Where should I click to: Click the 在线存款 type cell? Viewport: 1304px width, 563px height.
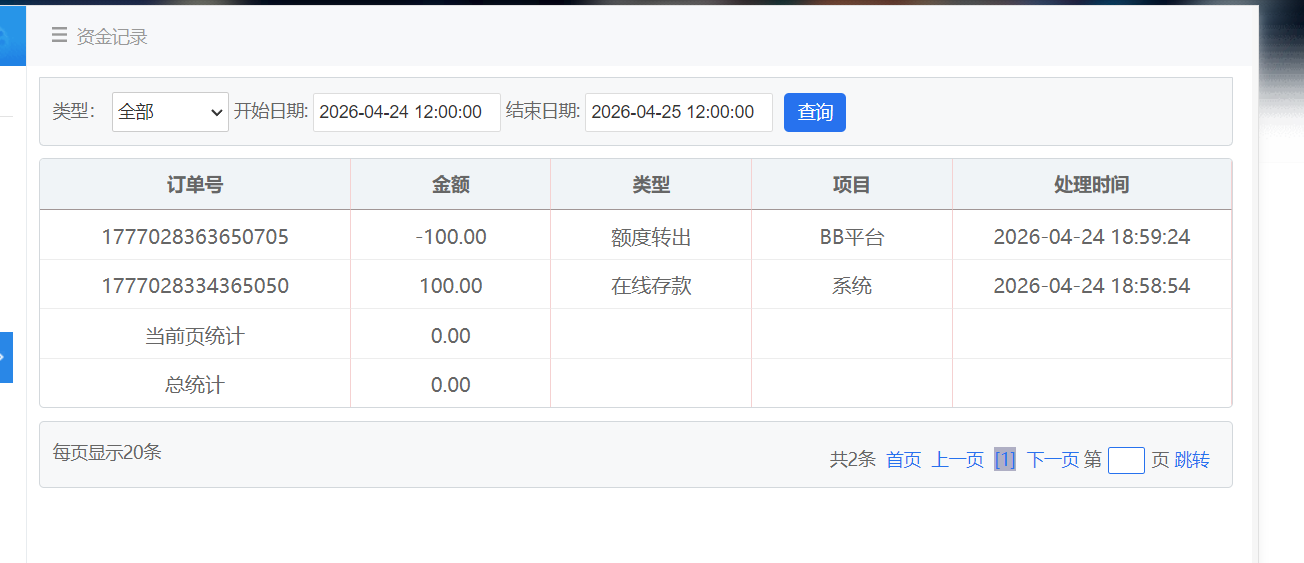(x=651, y=286)
